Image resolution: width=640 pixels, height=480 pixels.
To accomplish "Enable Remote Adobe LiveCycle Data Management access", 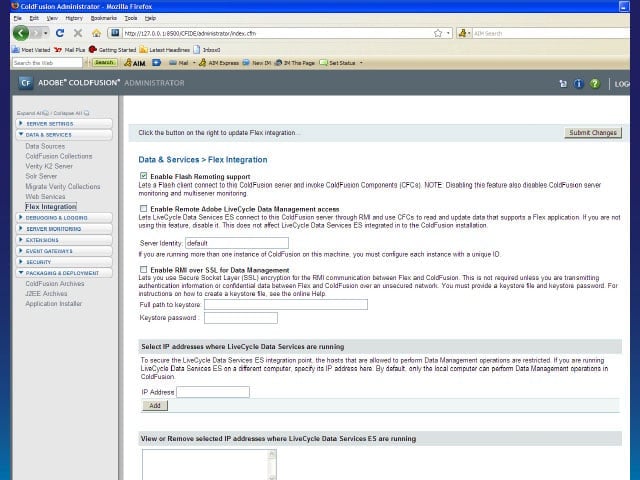I will pyautogui.click(x=143, y=209).
